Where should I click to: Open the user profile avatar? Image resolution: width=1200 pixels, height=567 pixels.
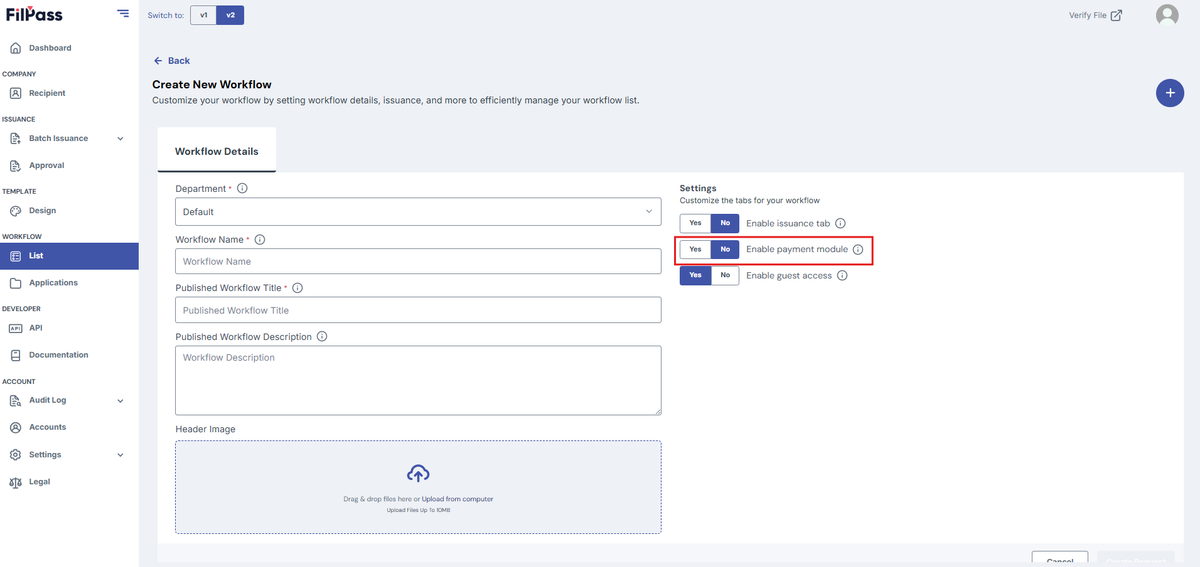[x=1167, y=15]
